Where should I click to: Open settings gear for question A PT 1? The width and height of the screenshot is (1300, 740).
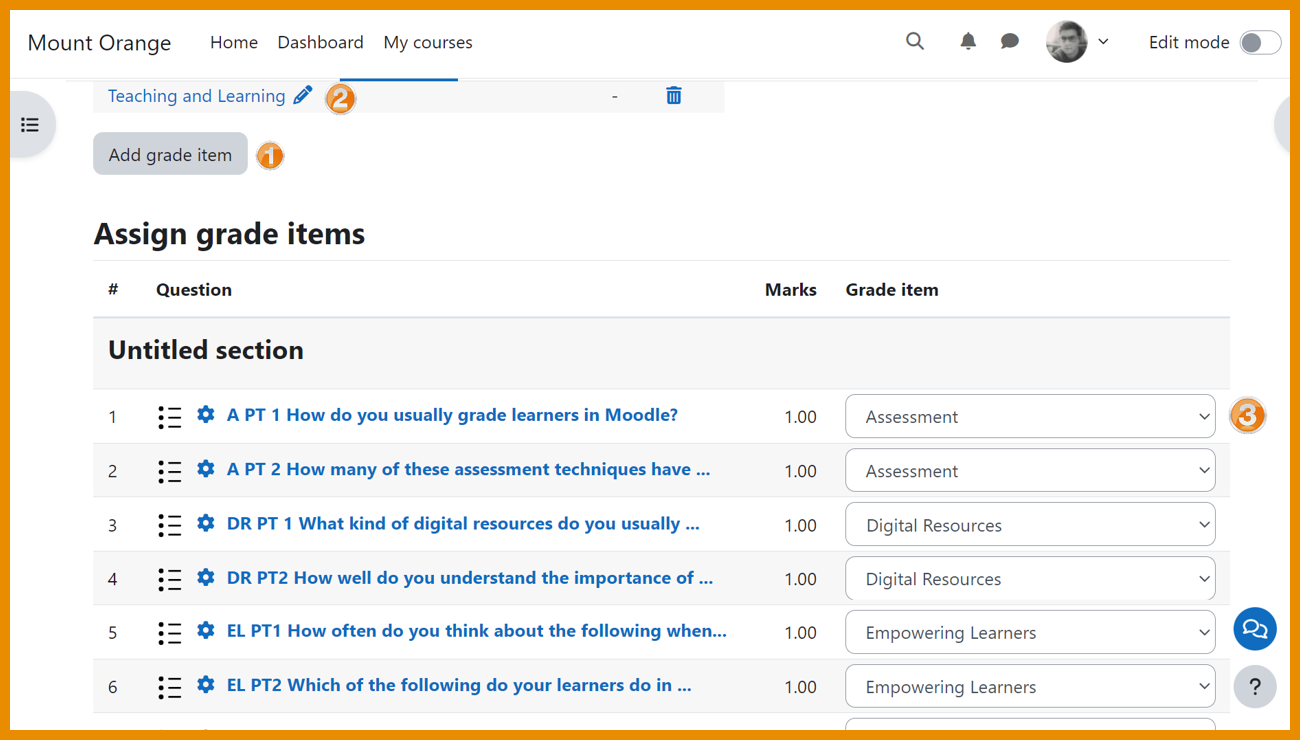(205, 413)
